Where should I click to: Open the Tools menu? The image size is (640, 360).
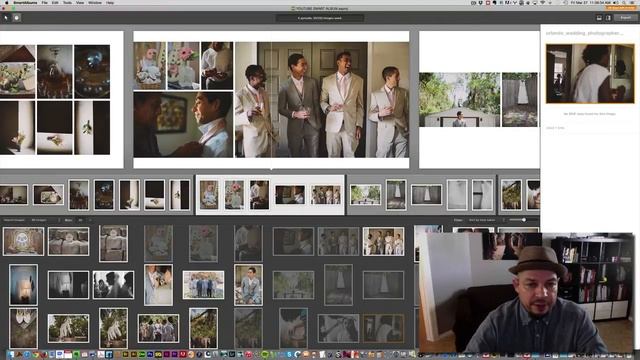click(x=67, y=2)
